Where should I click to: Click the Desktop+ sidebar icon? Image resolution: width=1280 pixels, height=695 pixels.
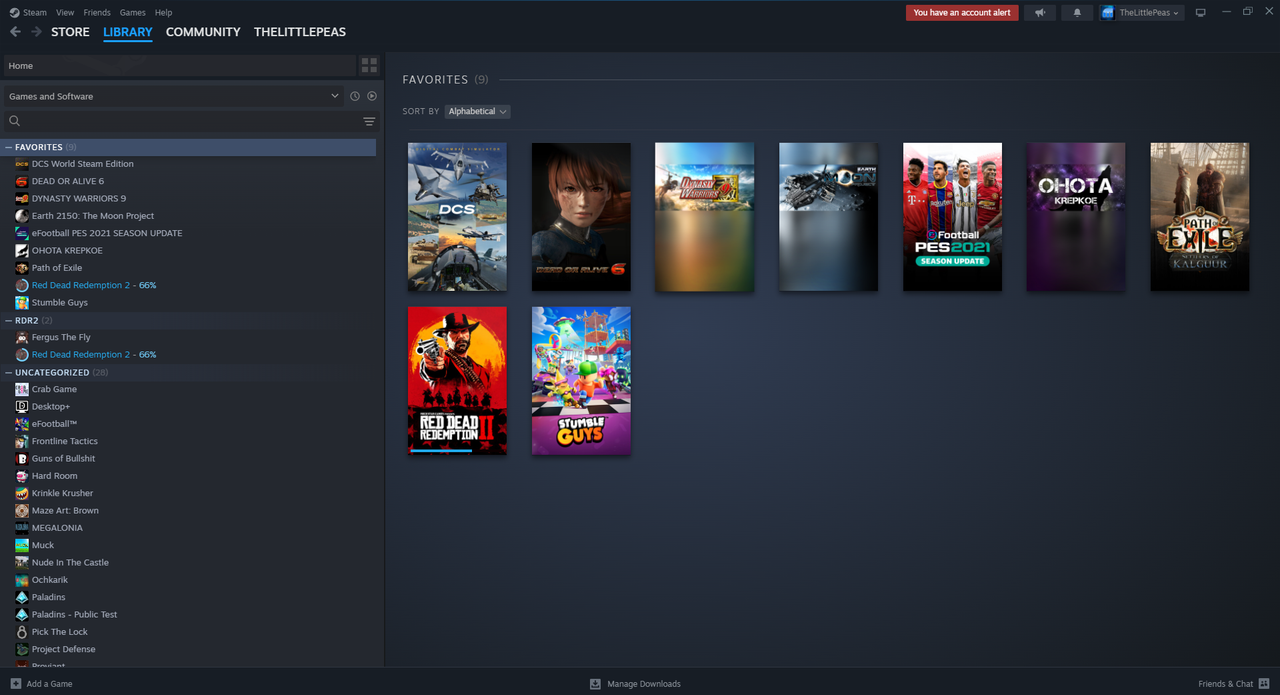[x=22, y=406]
